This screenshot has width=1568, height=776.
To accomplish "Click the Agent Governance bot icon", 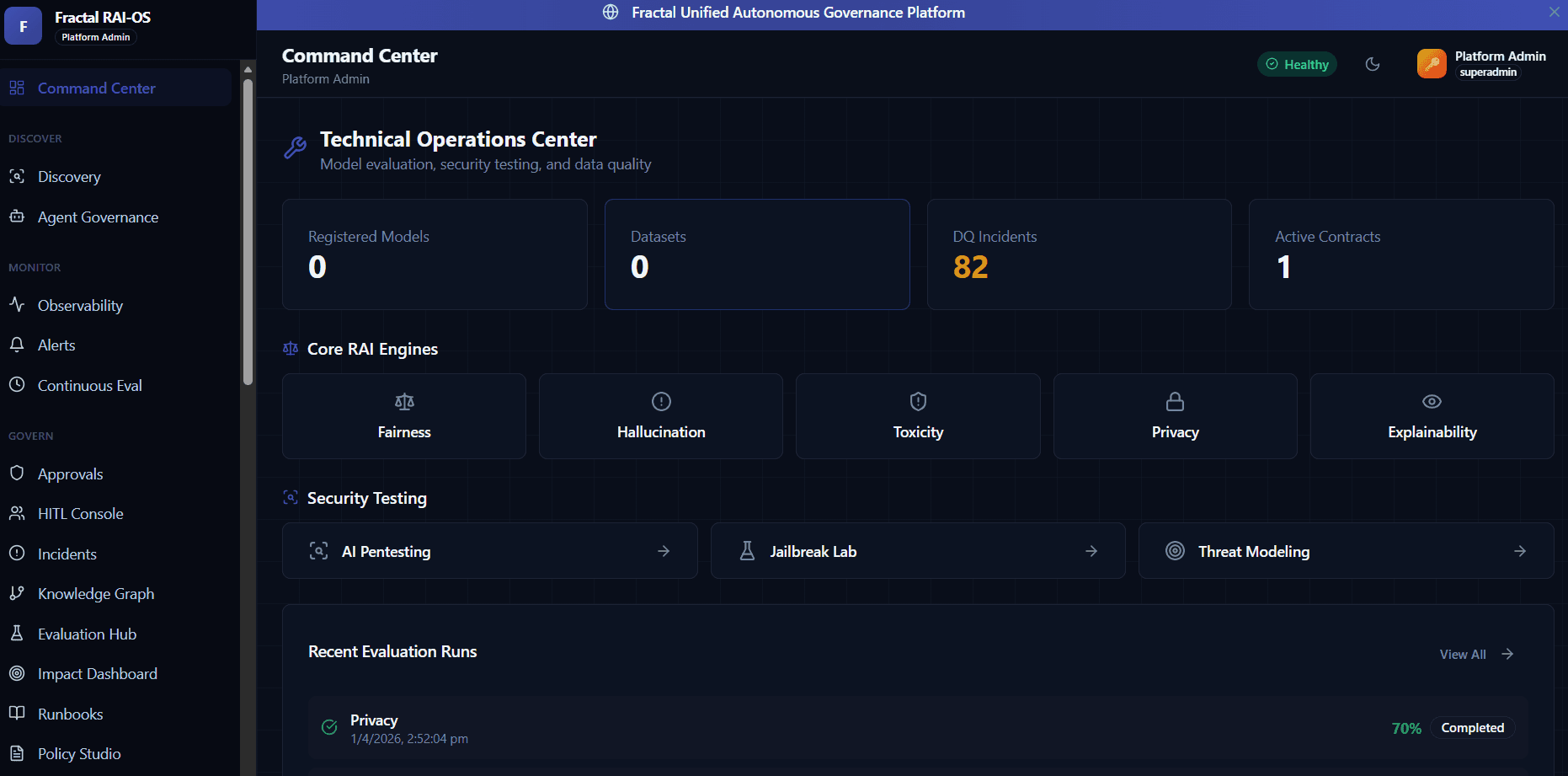I will pos(17,217).
